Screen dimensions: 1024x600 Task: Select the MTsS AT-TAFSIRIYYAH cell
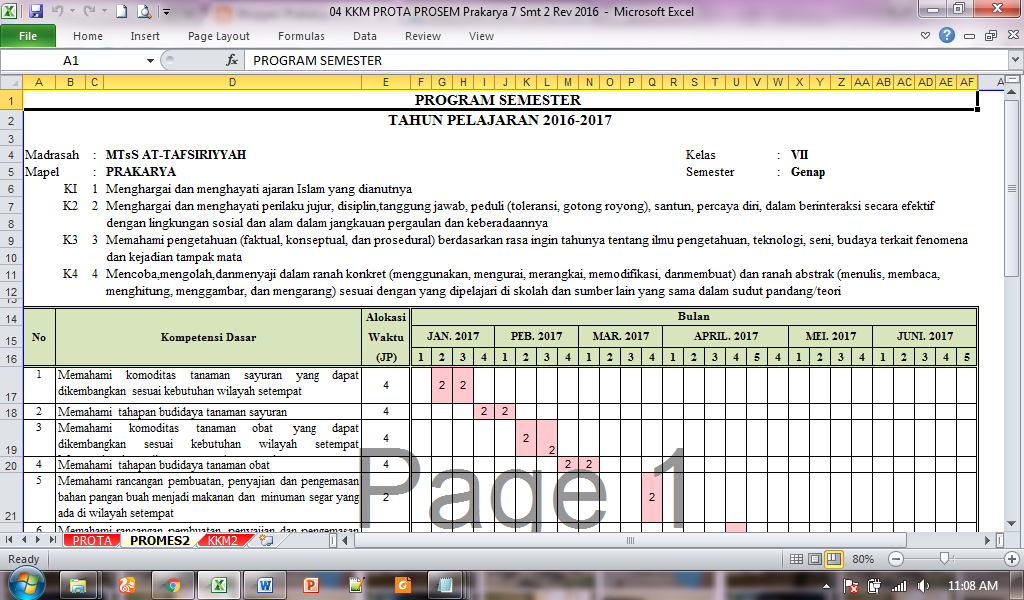176,155
